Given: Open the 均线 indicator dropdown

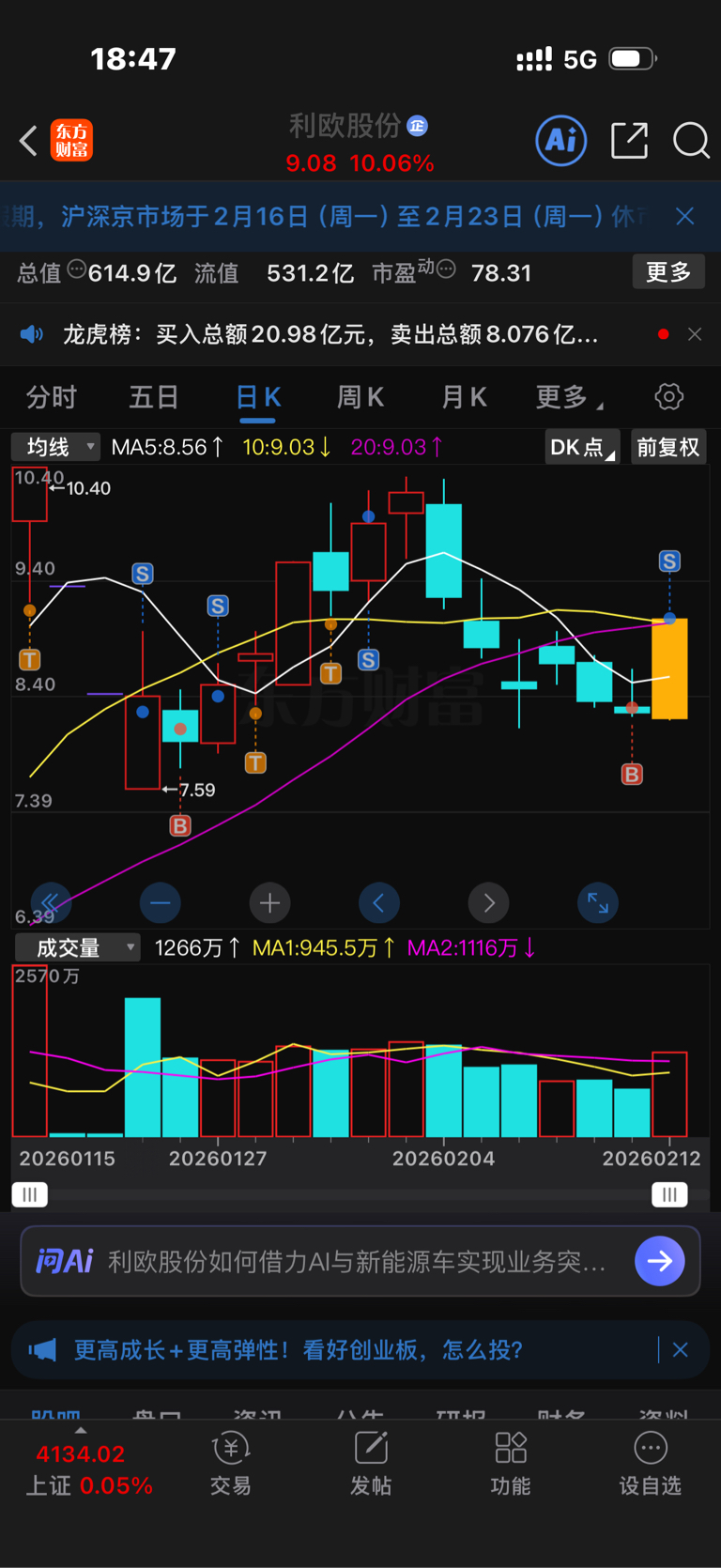Looking at the screenshot, I should coord(55,447).
